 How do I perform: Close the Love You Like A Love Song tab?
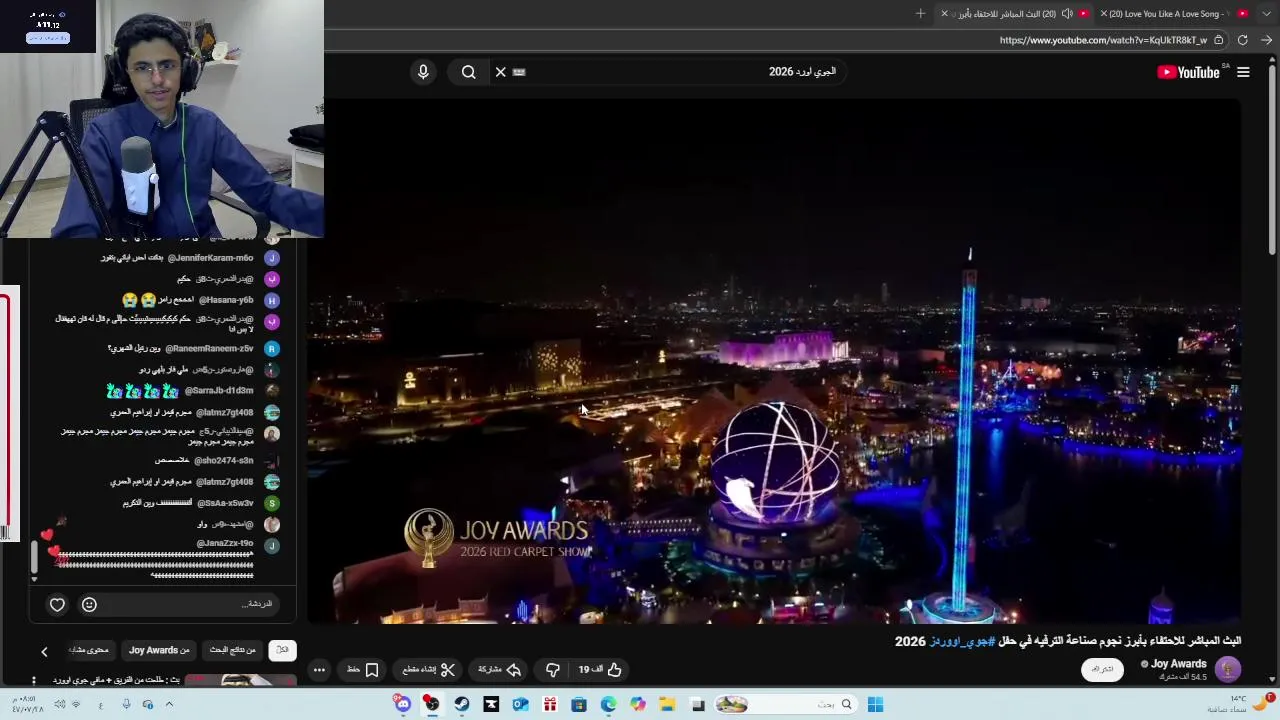[1104, 14]
